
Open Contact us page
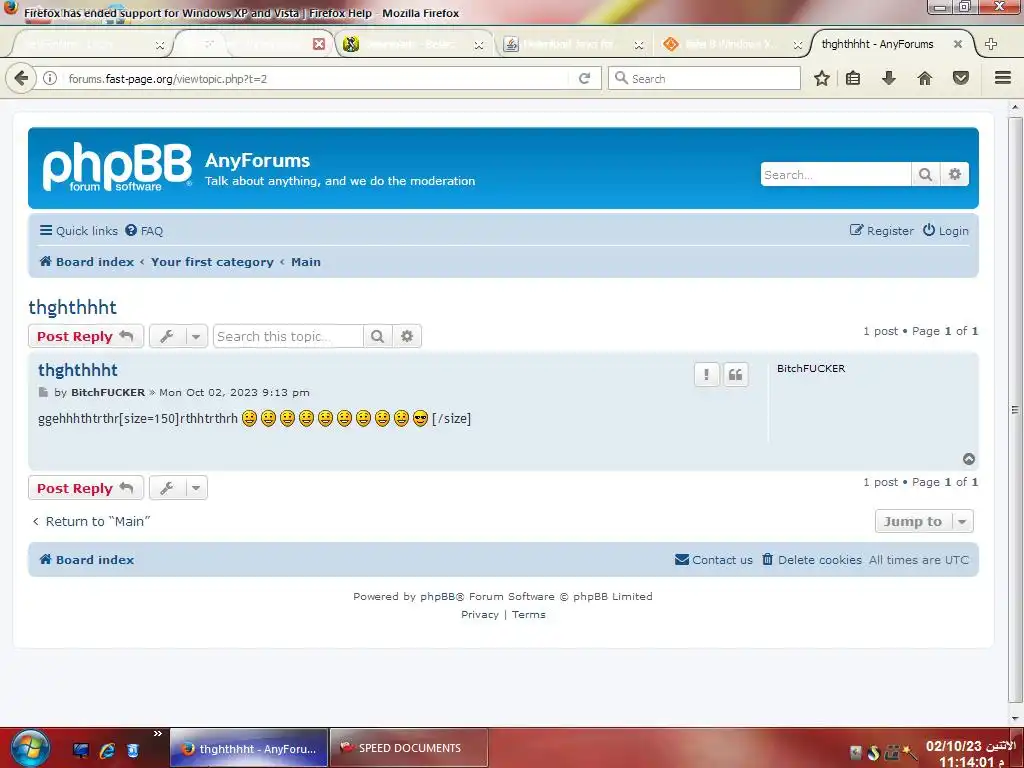coord(714,560)
